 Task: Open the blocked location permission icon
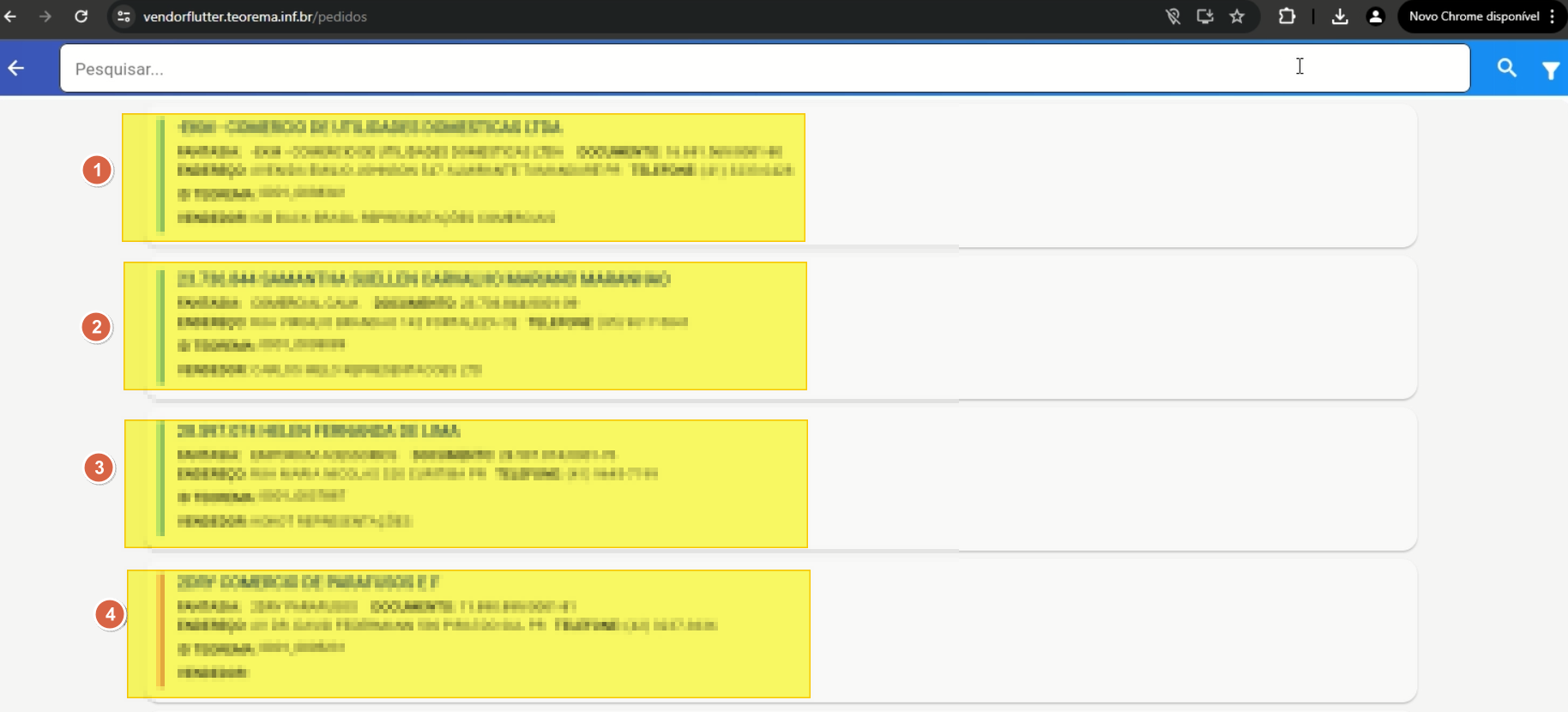[x=1173, y=16]
